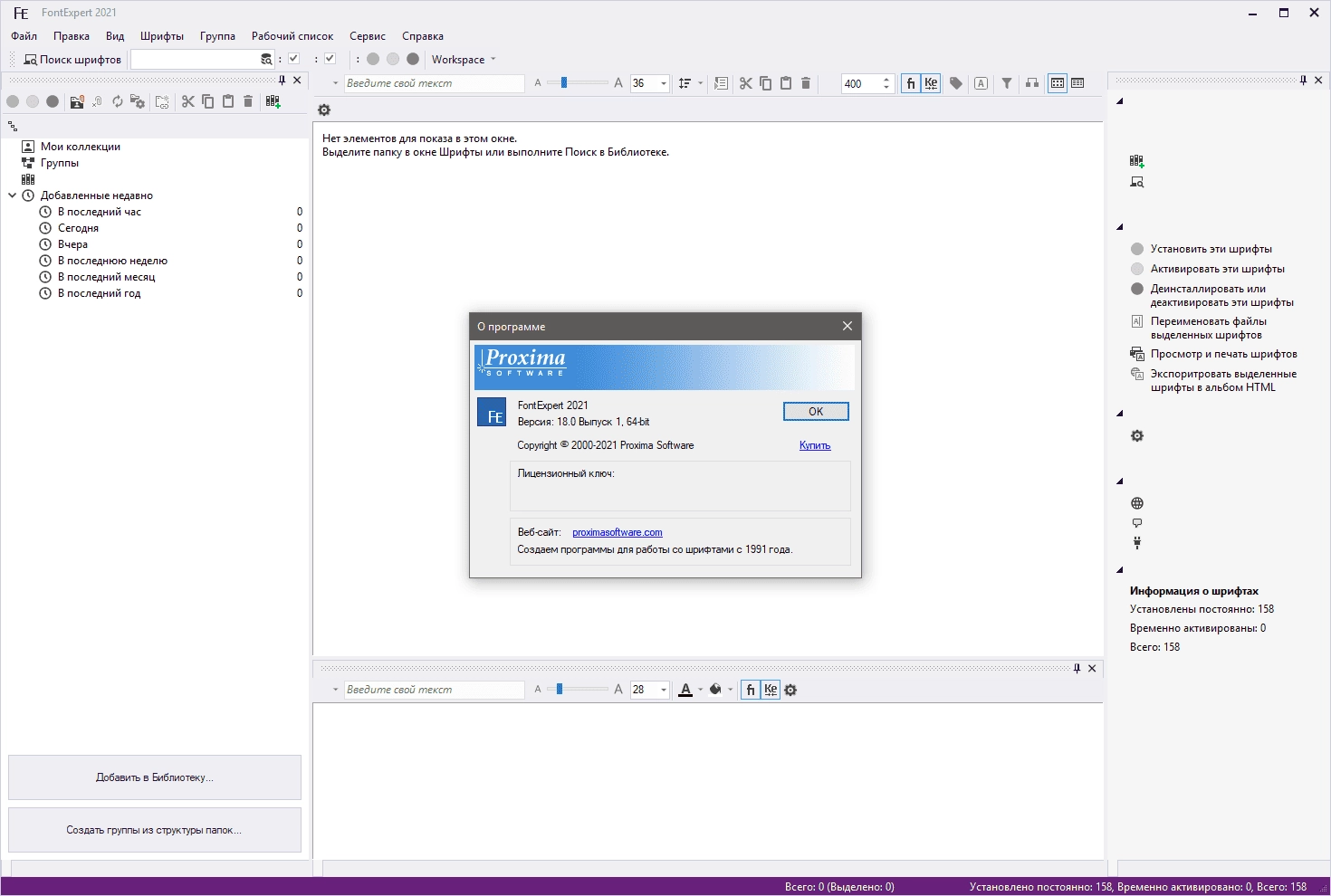This screenshot has height=896, width=1331.
Task: Click the paint bucket background color icon
Action: coord(715,690)
